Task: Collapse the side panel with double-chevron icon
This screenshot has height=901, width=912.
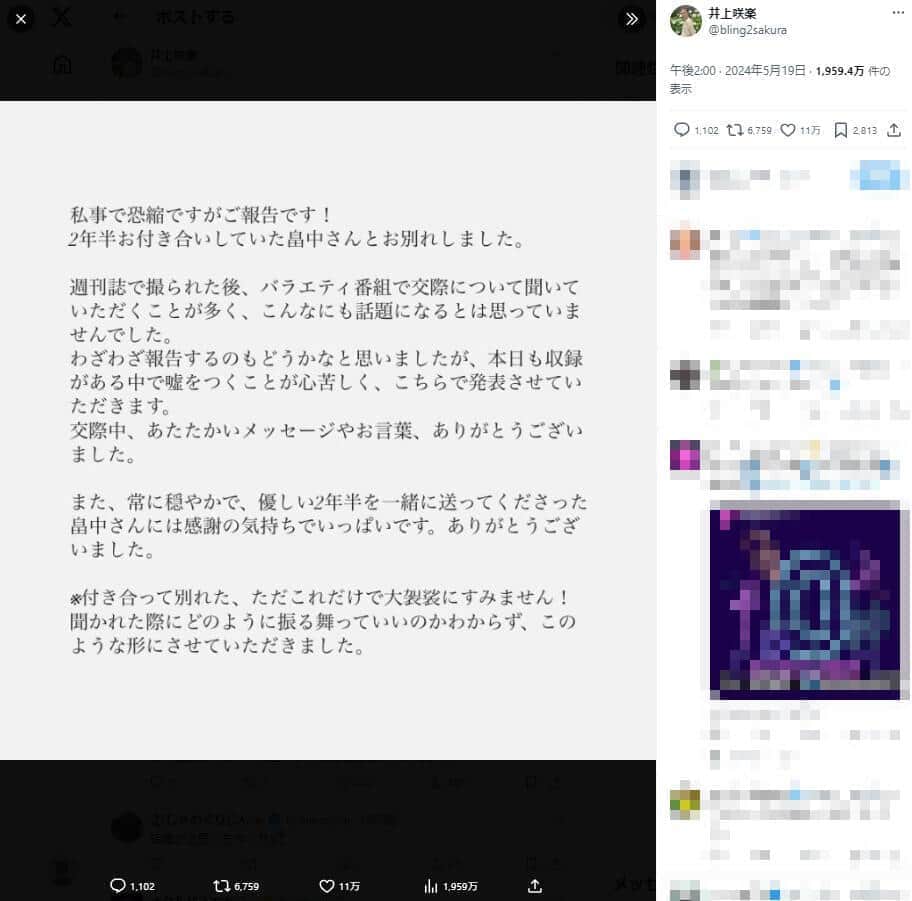Action: (631, 19)
